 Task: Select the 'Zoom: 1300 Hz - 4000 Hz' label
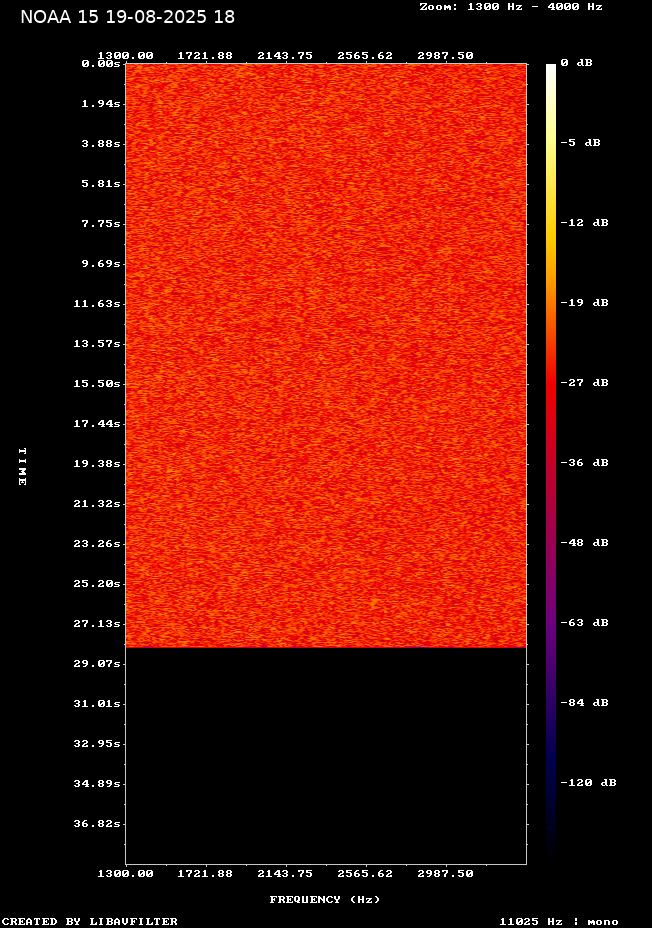(x=511, y=7)
